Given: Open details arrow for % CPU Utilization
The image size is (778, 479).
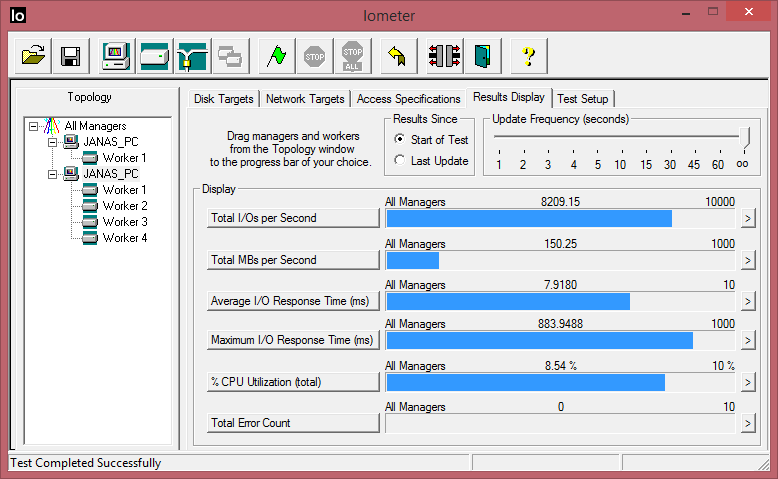Looking at the screenshot, I should coord(748,382).
